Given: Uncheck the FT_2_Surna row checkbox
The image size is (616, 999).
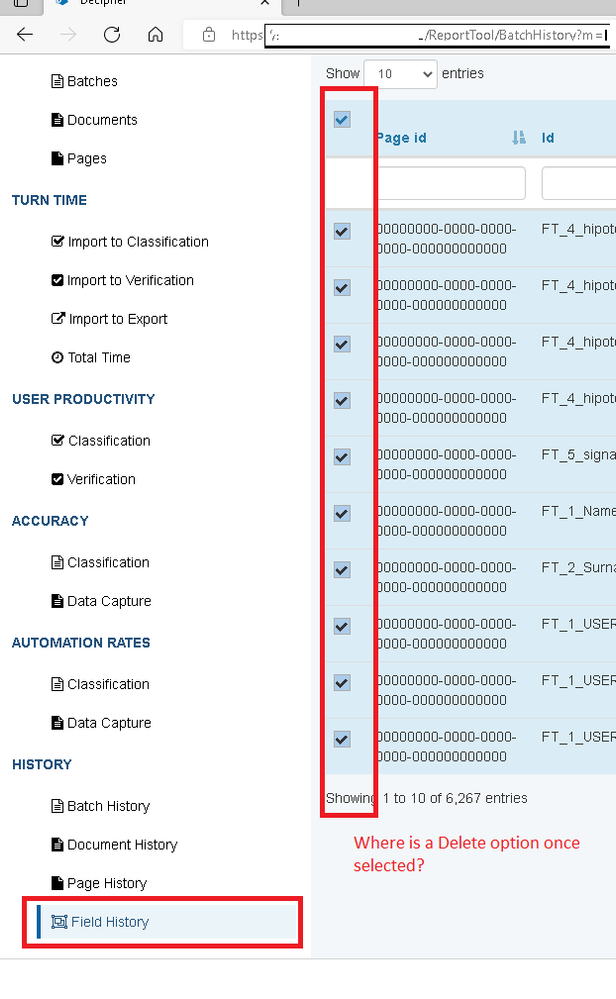Looking at the screenshot, I should (x=342, y=570).
